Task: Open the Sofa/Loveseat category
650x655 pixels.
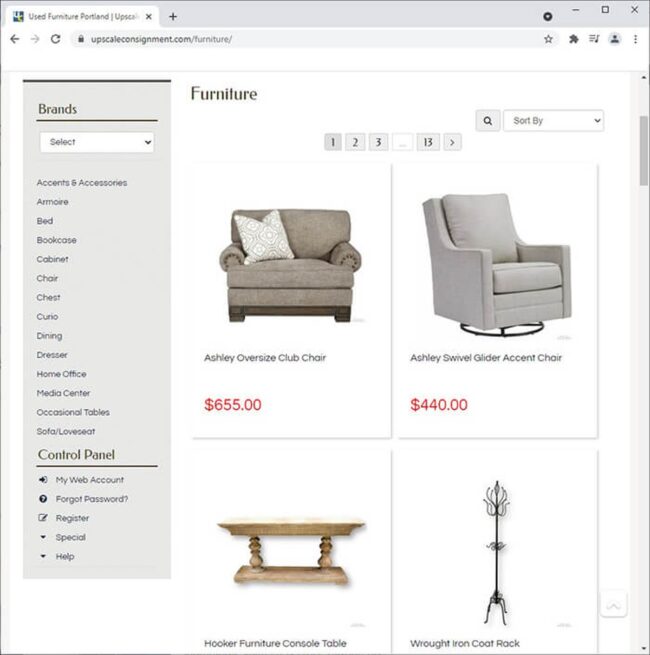Action: click(x=66, y=432)
